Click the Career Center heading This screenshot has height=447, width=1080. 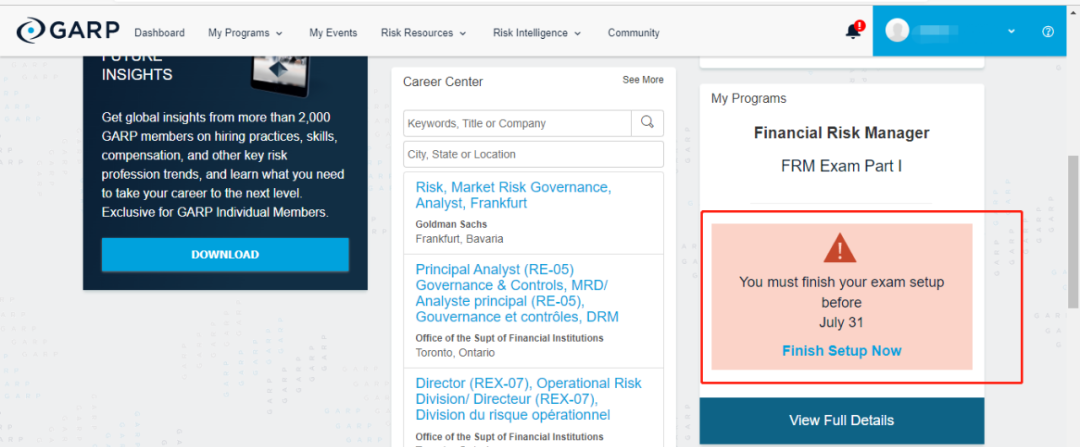point(444,82)
